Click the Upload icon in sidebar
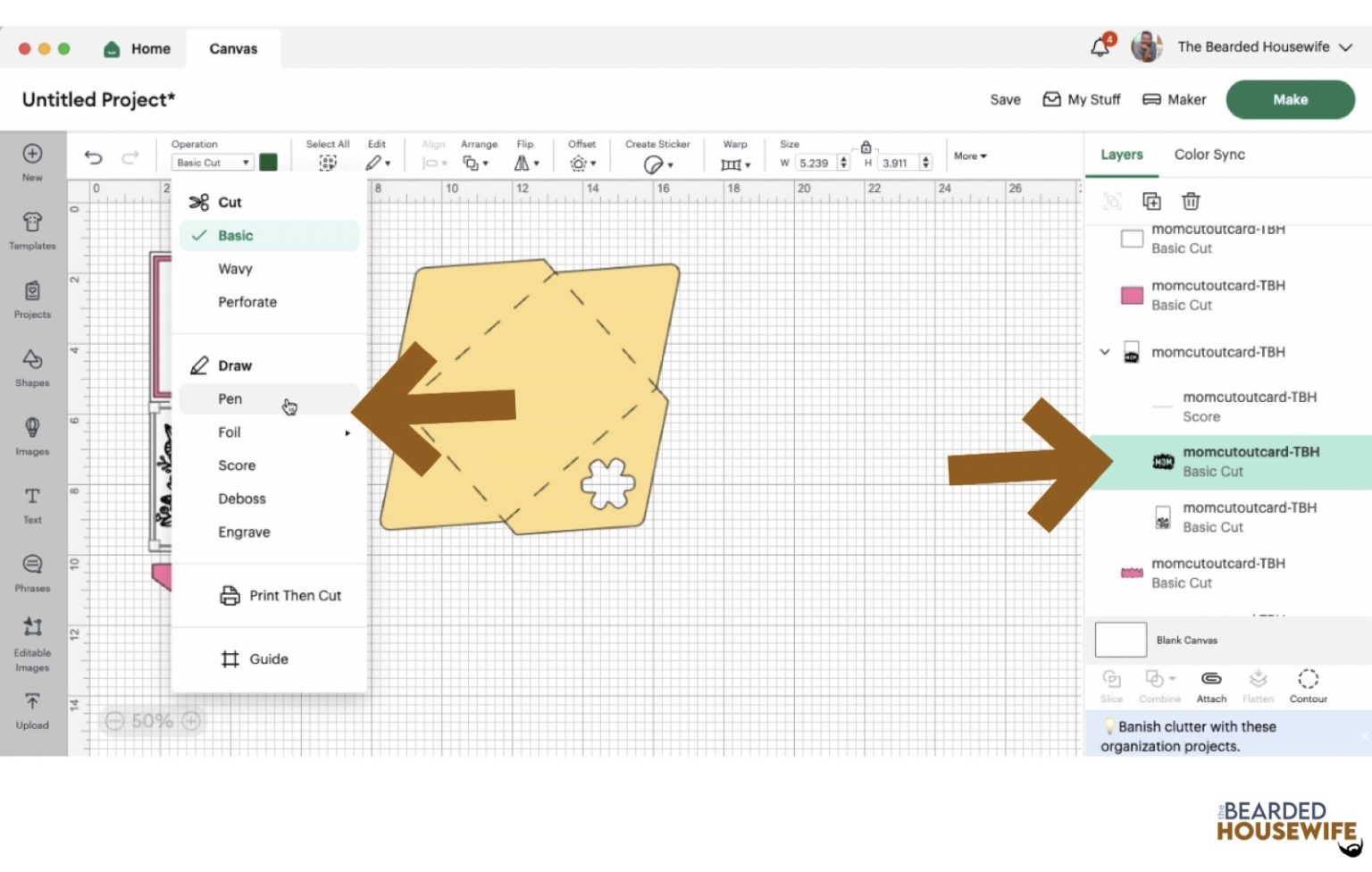The height and width of the screenshot is (872, 1372). tap(32, 710)
